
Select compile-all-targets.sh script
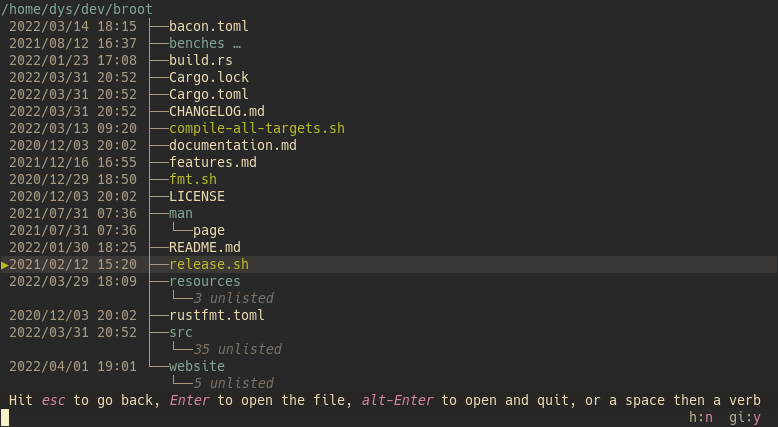point(257,128)
